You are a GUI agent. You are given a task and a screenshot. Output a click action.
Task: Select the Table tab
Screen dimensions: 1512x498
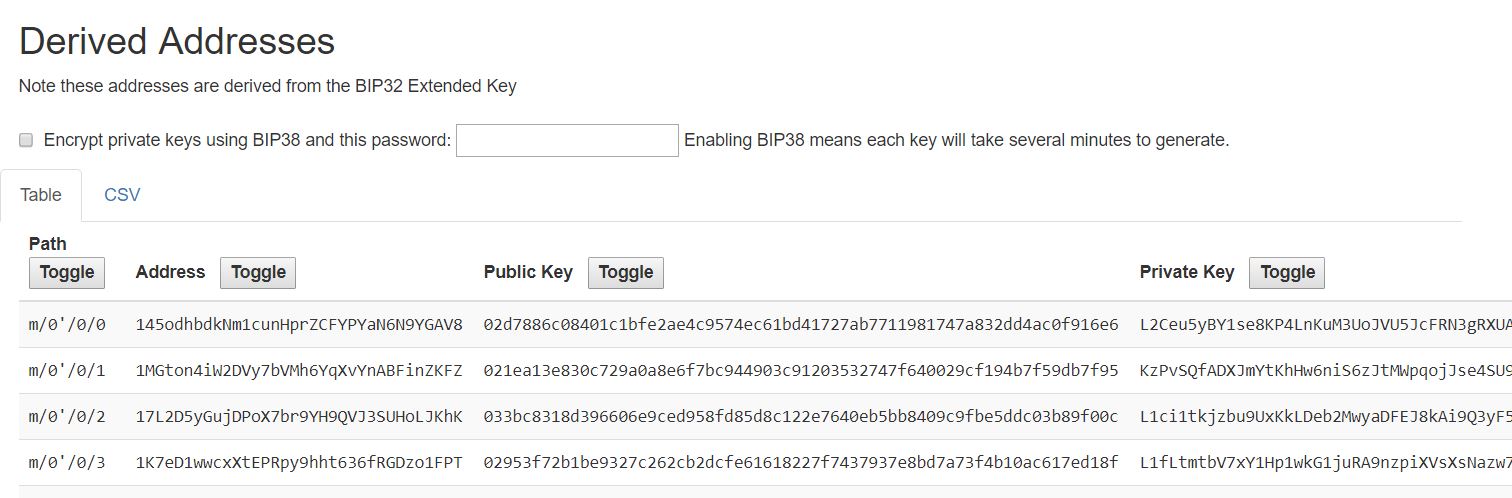coord(41,195)
